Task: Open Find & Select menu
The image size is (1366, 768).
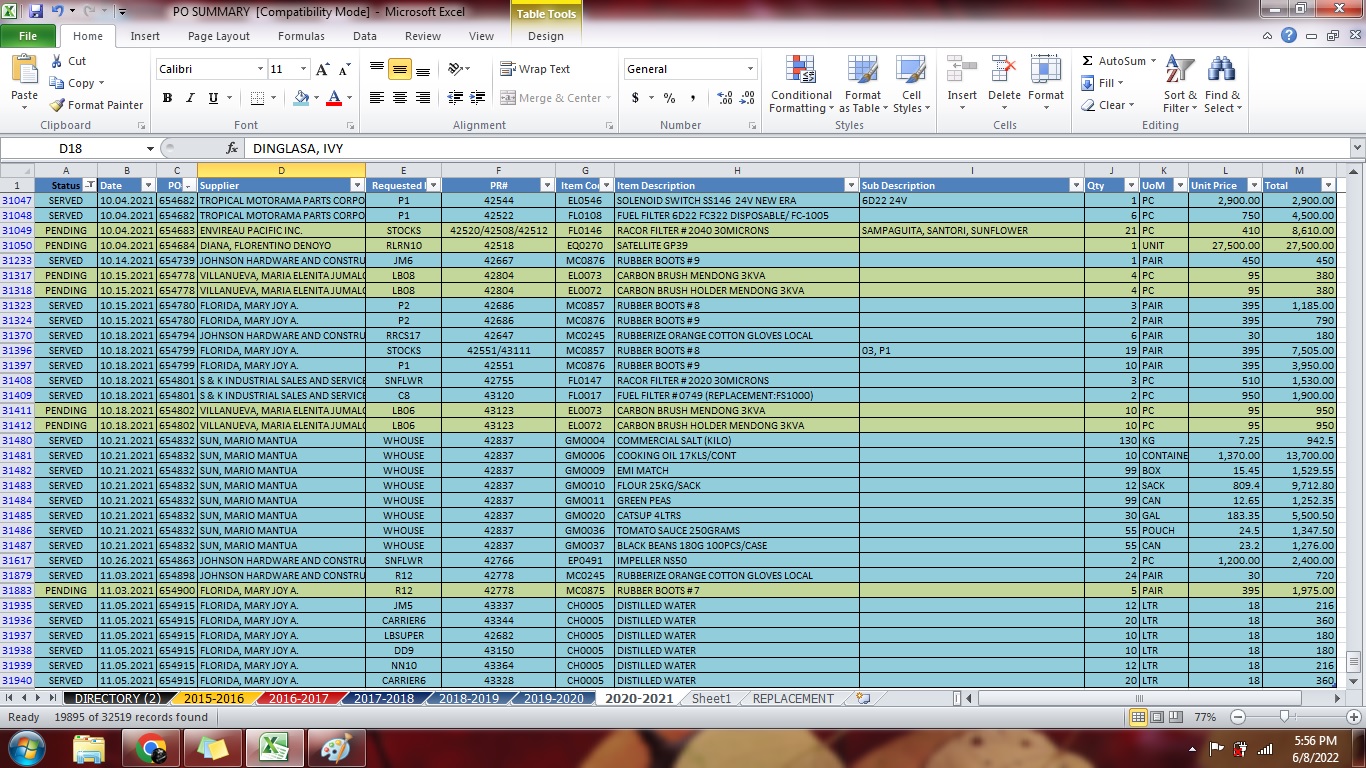Action: pyautogui.click(x=1222, y=85)
